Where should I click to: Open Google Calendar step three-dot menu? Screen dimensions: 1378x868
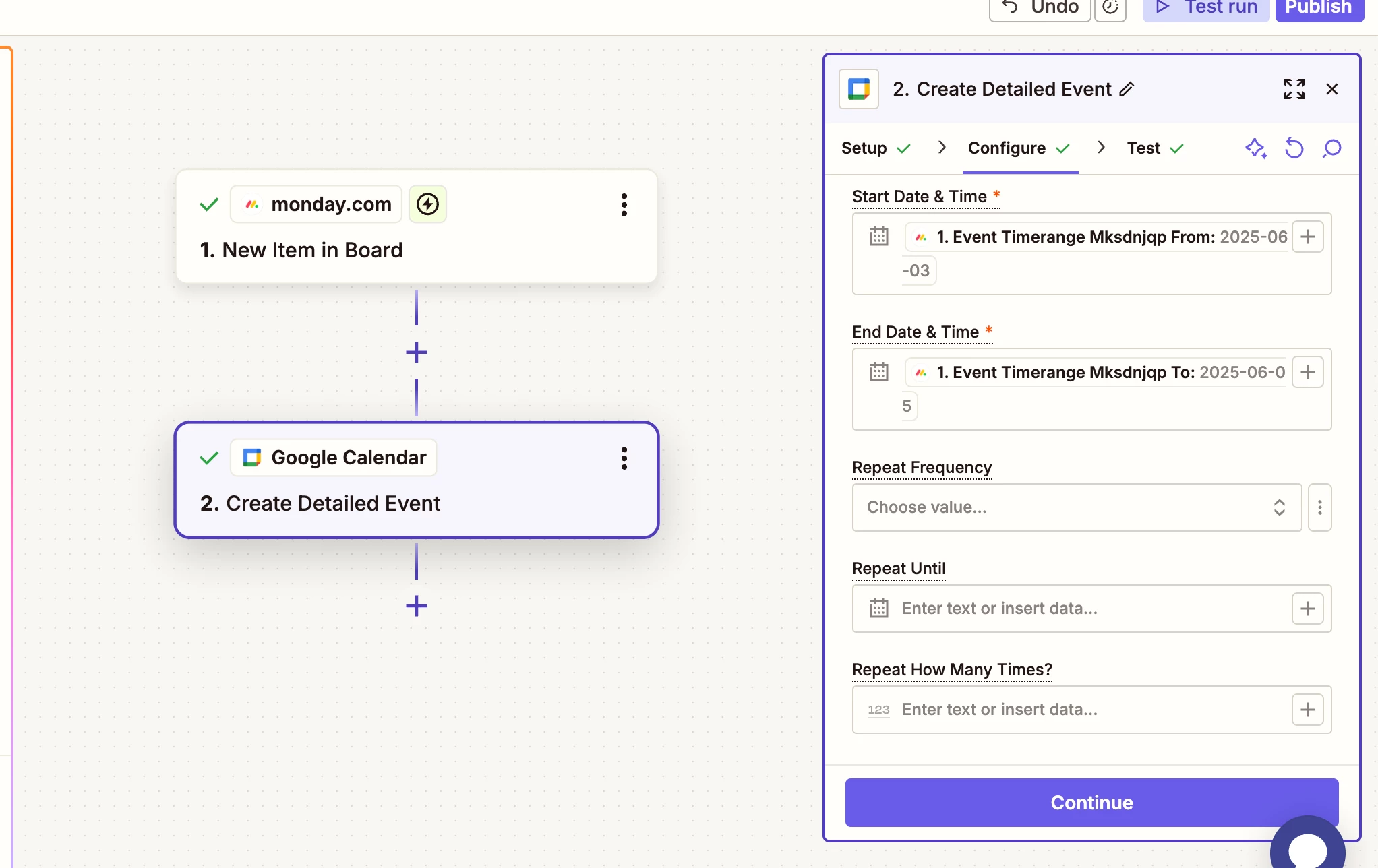624,458
